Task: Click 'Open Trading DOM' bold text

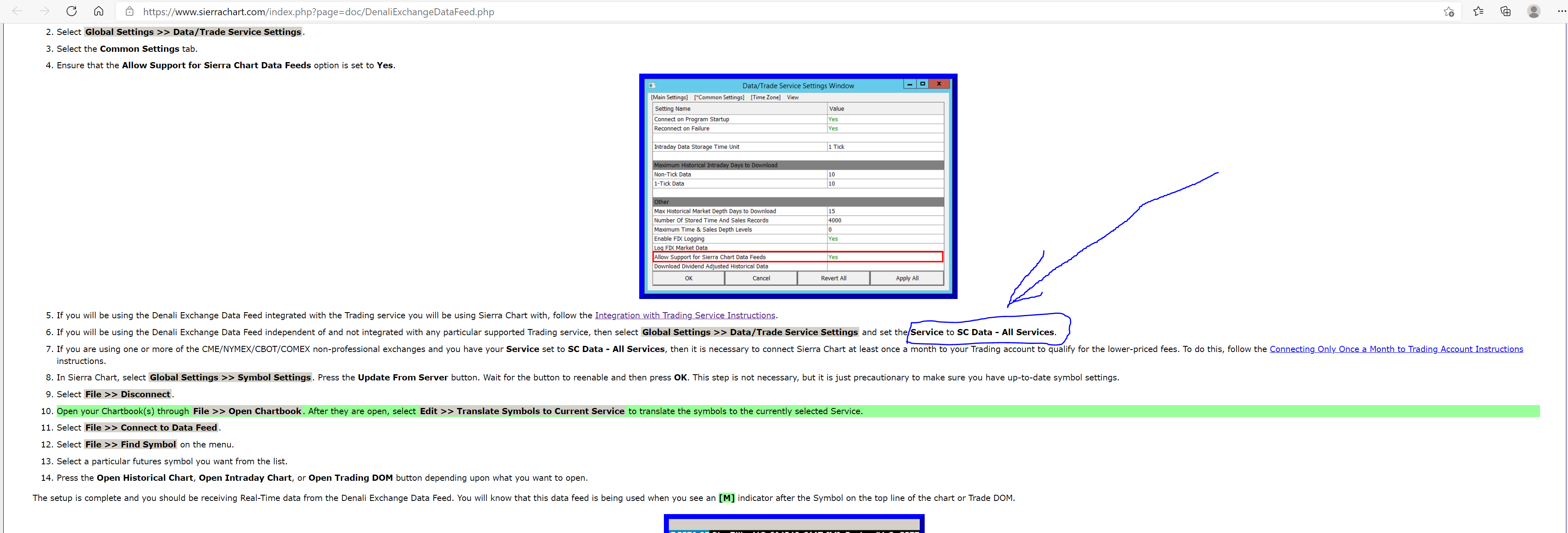Action: [350, 478]
